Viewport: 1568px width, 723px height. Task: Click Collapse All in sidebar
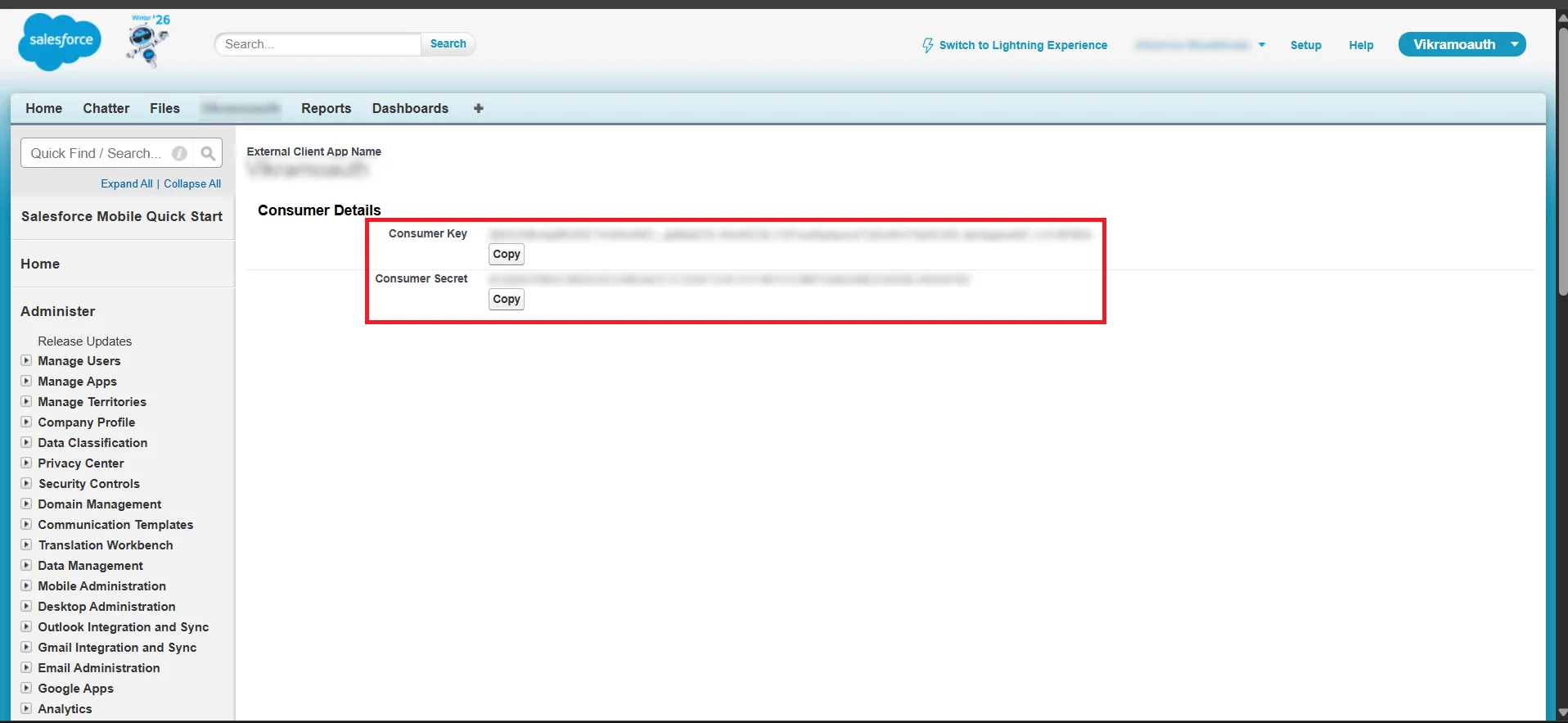192,183
